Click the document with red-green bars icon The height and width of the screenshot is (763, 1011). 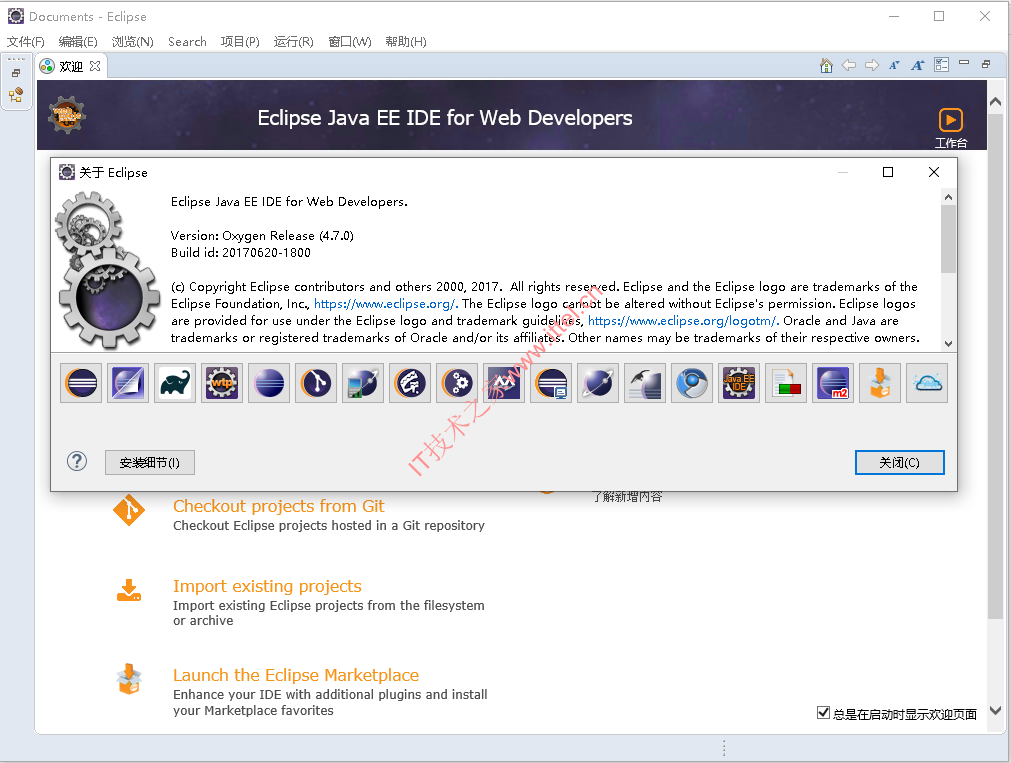[x=786, y=383]
